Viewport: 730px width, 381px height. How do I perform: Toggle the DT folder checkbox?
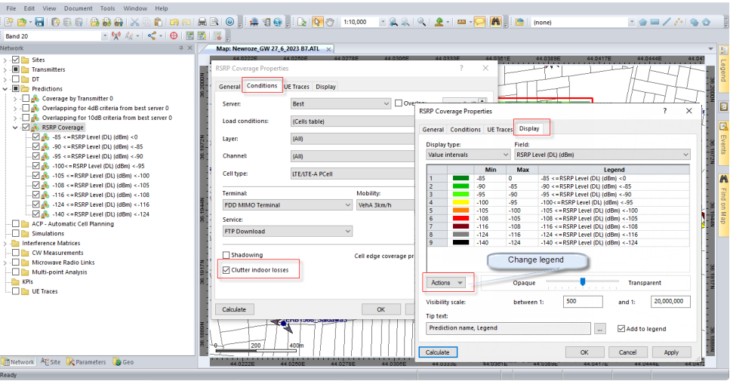pyautogui.click(x=16, y=79)
